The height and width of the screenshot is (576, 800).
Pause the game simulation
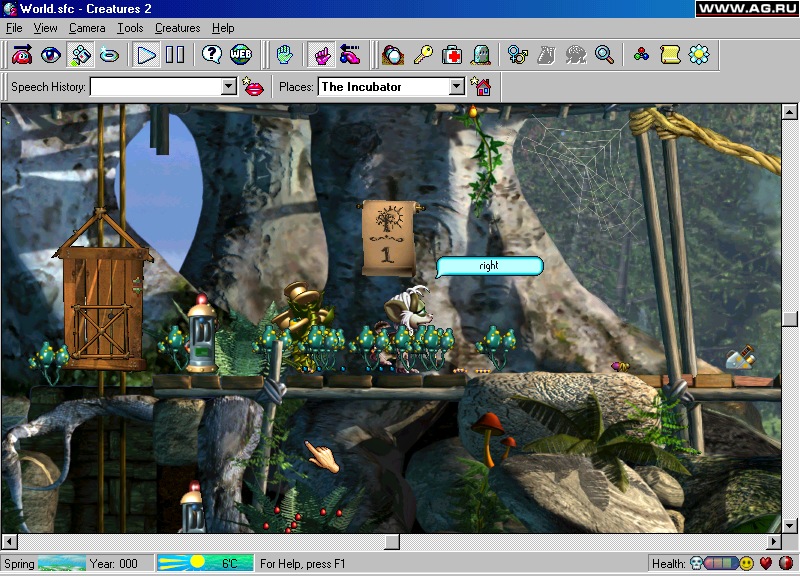pyautogui.click(x=173, y=54)
